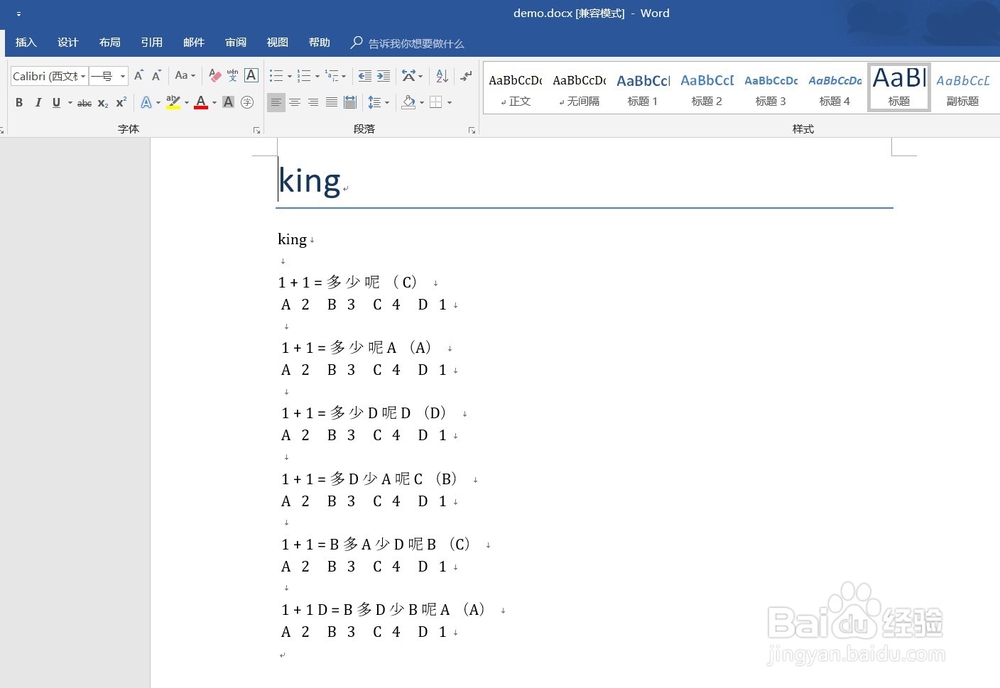This screenshot has width=1000, height=688.
Task: Clear all formatting with the eraser icon
Action: click(213, 76)
